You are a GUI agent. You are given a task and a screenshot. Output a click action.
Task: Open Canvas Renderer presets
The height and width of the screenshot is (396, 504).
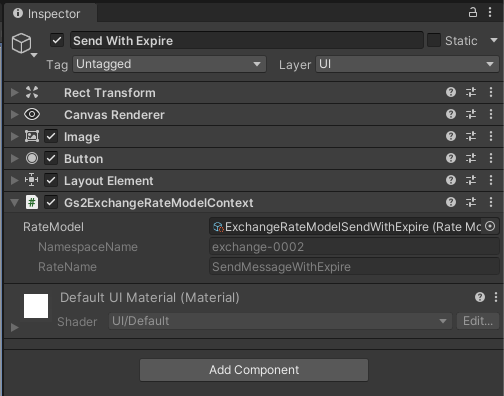(x=471, y=114)
